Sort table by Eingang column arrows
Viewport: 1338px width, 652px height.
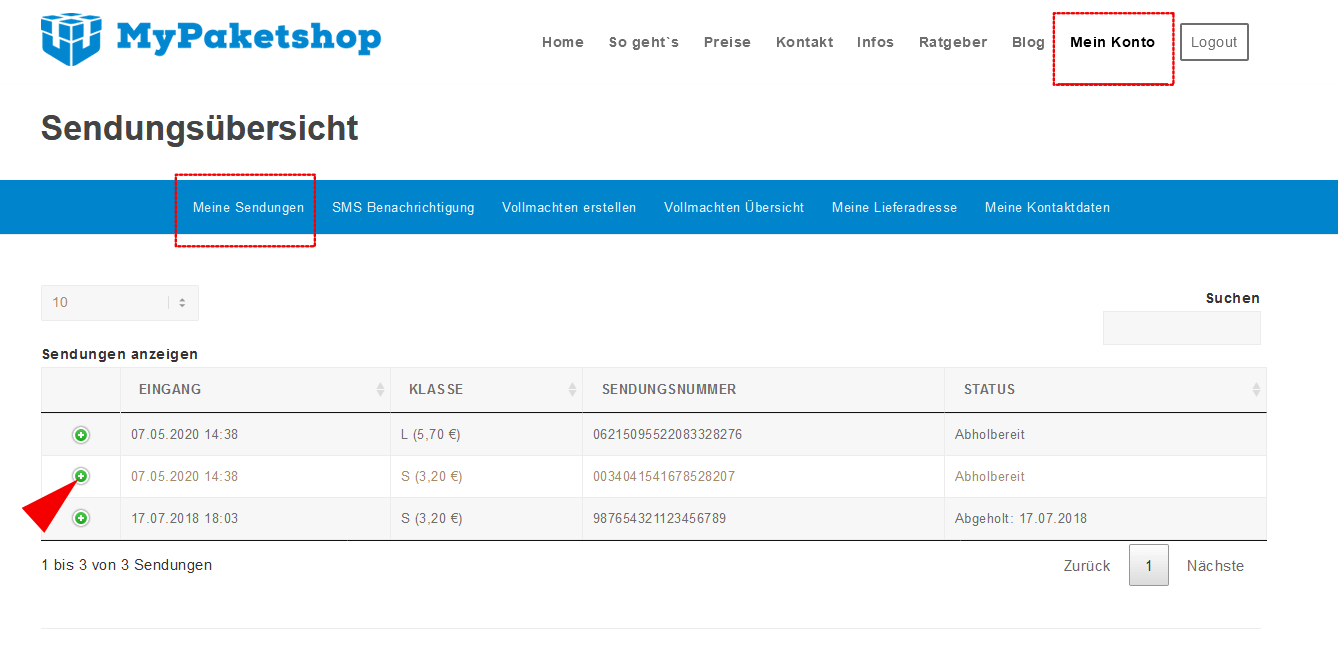tap(380, 390)
